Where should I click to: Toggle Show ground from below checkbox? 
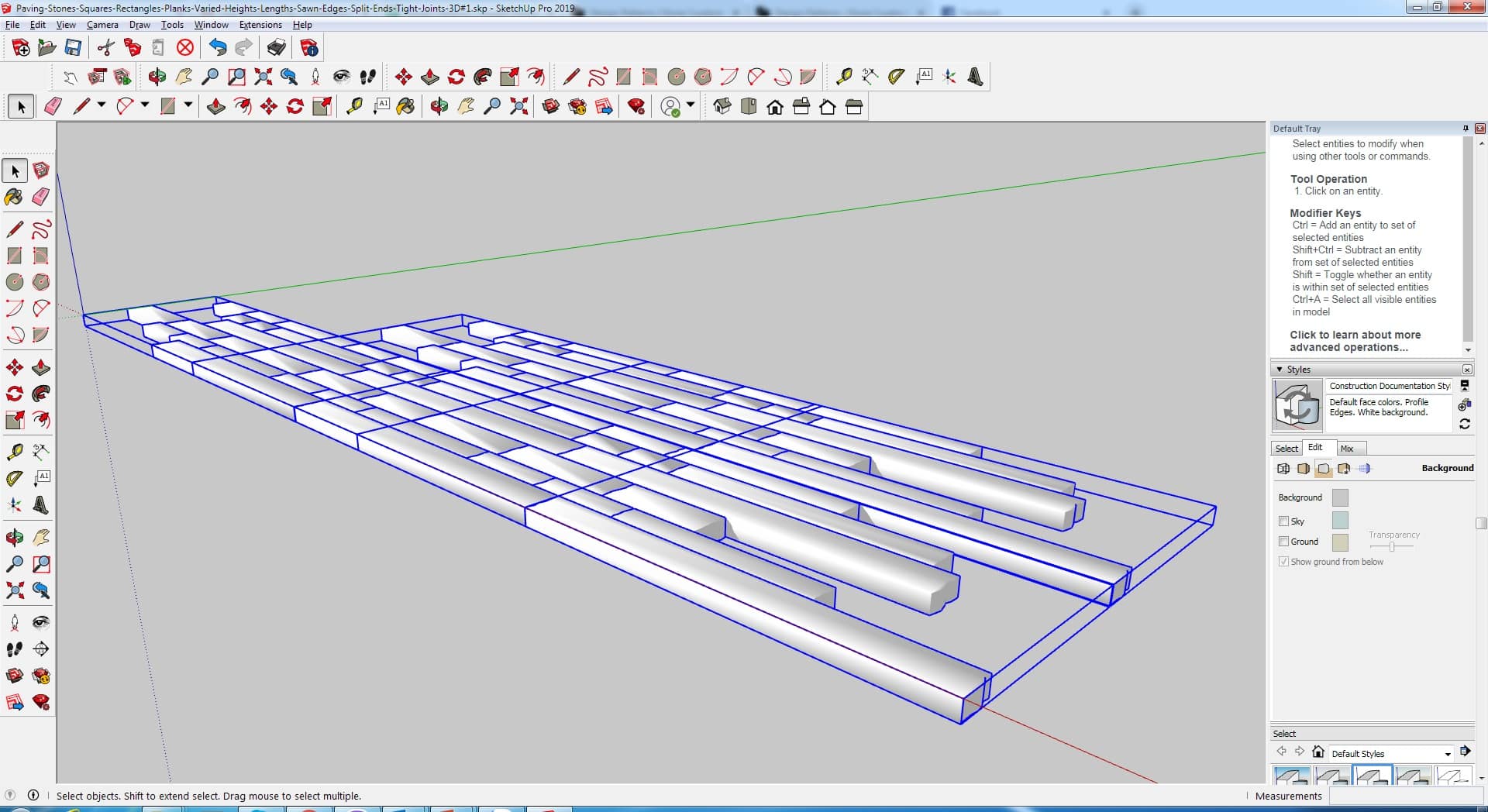(1283, 562)
